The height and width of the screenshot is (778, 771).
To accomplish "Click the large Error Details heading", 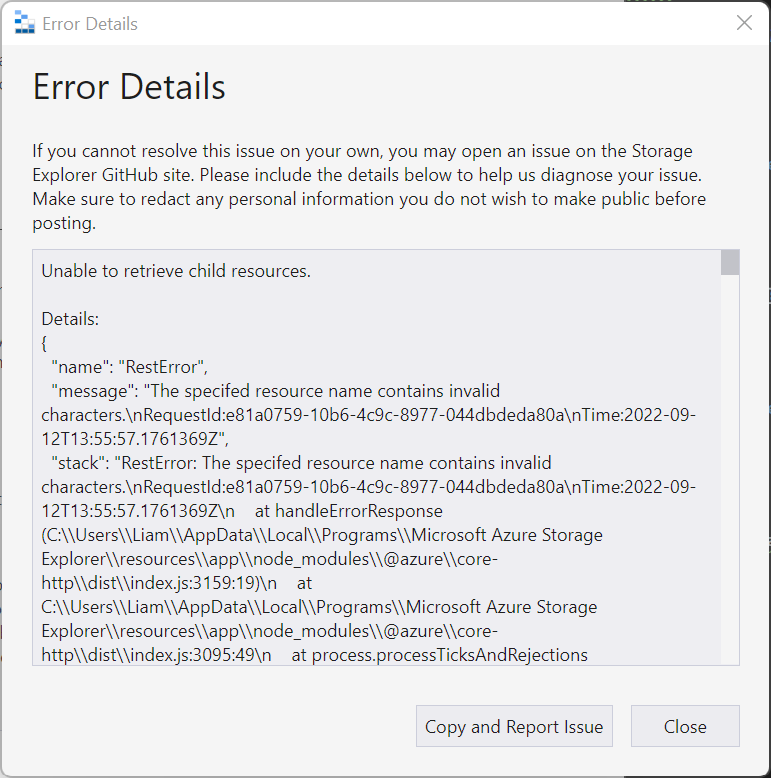I will click(x=129, y=87).
